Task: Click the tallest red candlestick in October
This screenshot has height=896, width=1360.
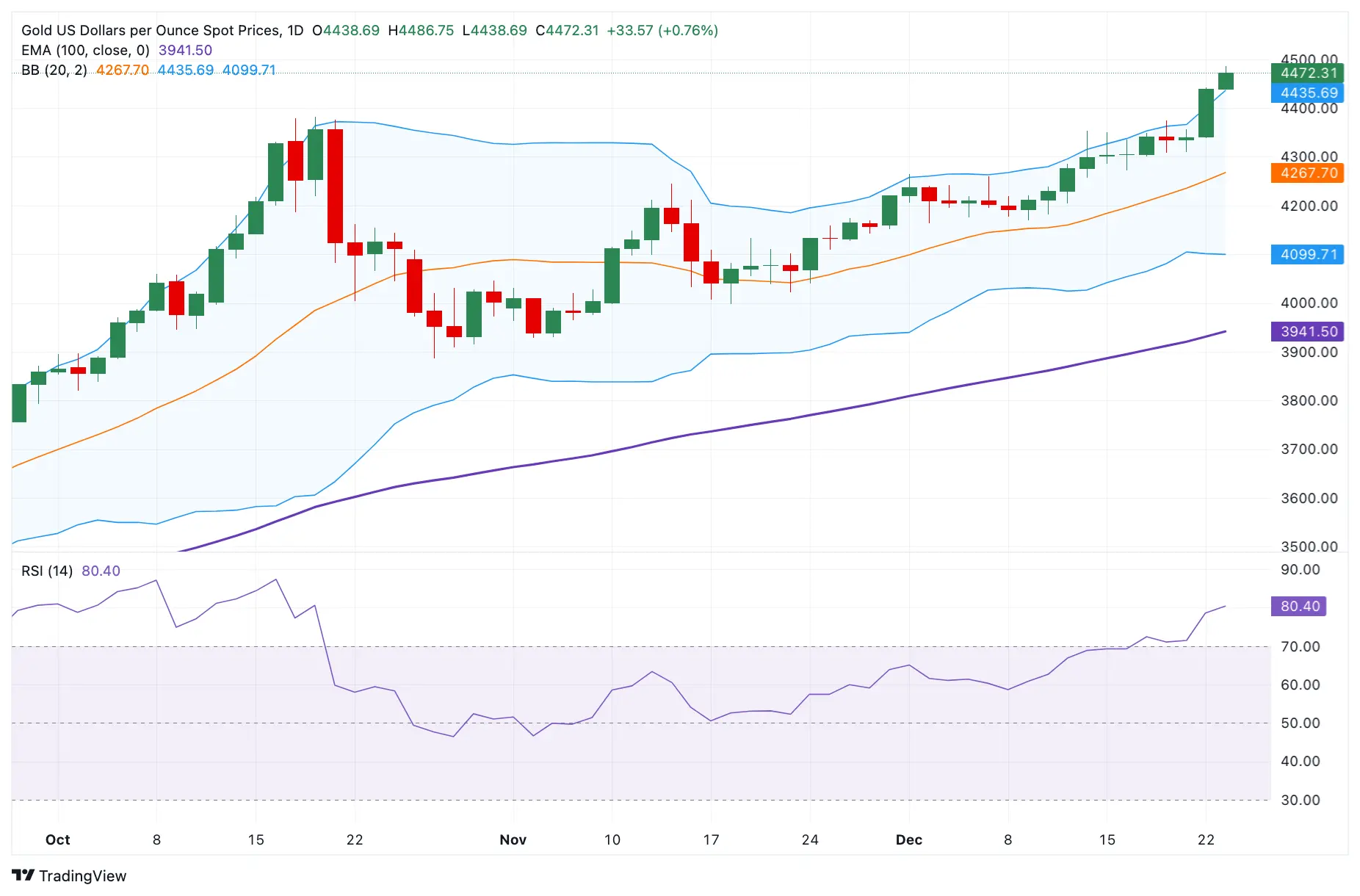Action: tap(335, 186)
